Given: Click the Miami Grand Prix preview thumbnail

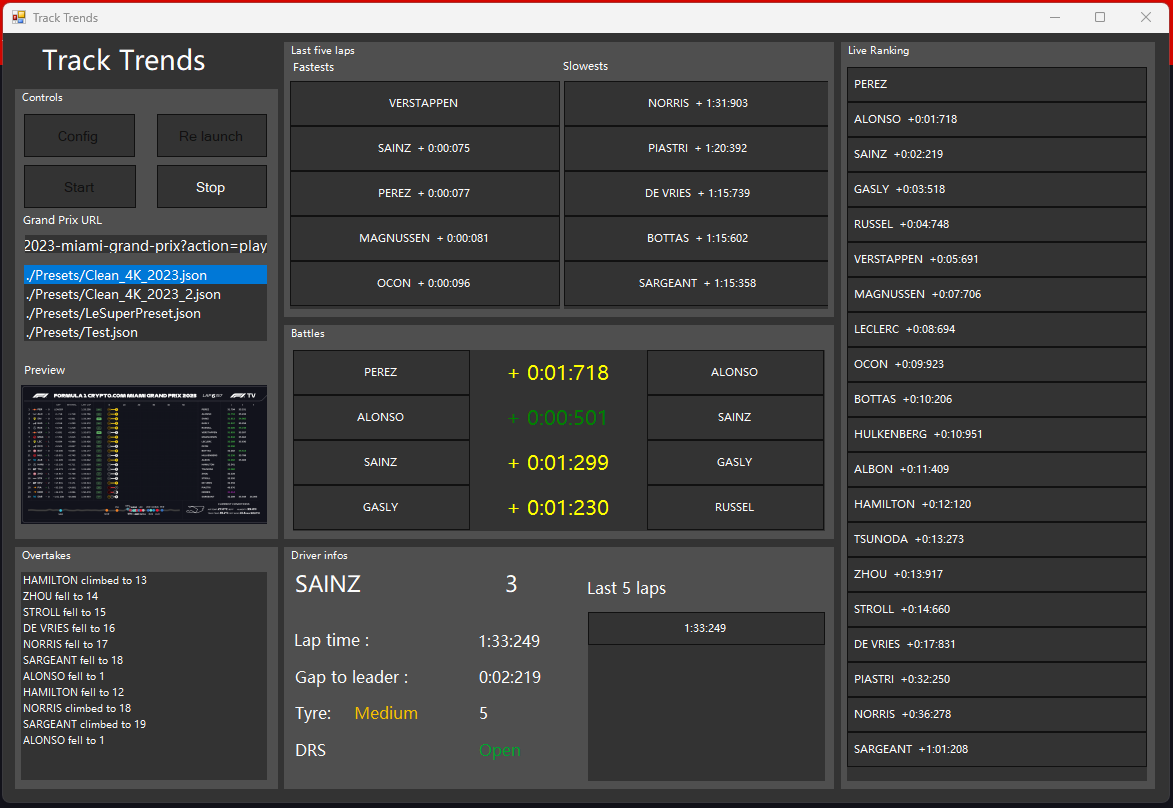Looking at the screenshot, I should click(145, 454).
